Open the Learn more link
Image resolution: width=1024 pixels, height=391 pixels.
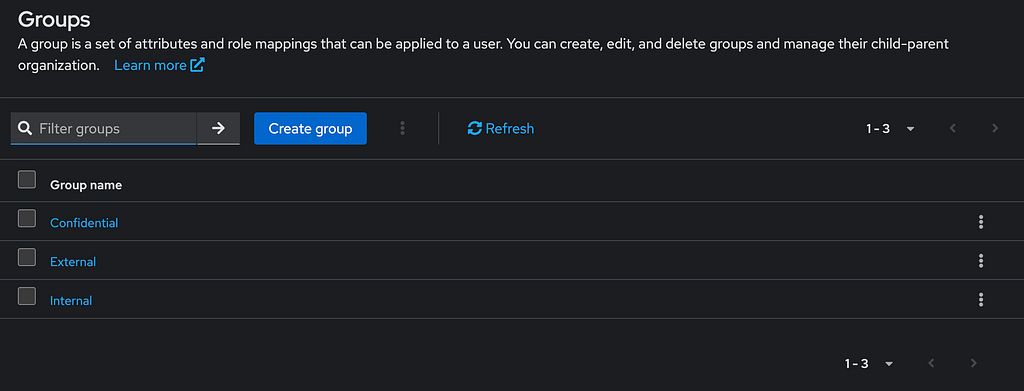pyautogui.click(x=159, y=65)
